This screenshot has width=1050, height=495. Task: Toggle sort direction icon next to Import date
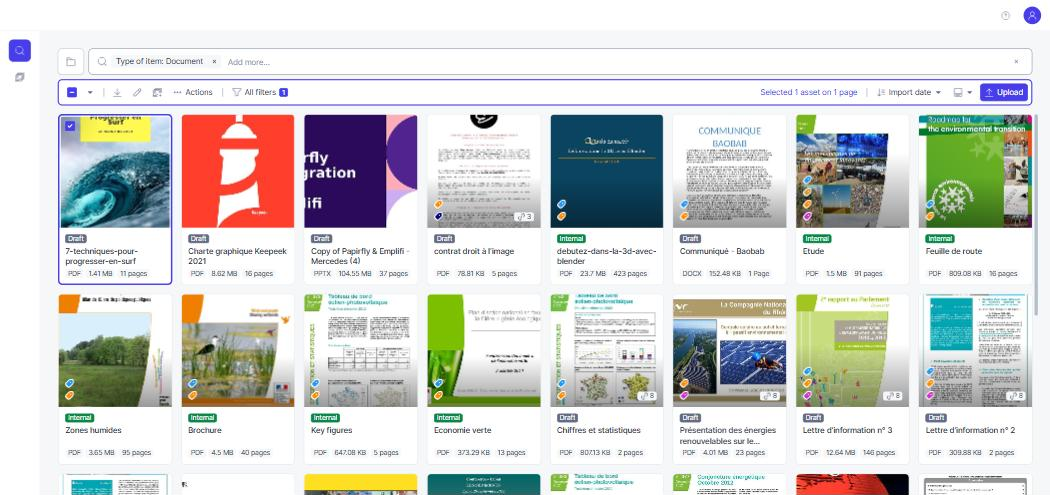(881, 92)
